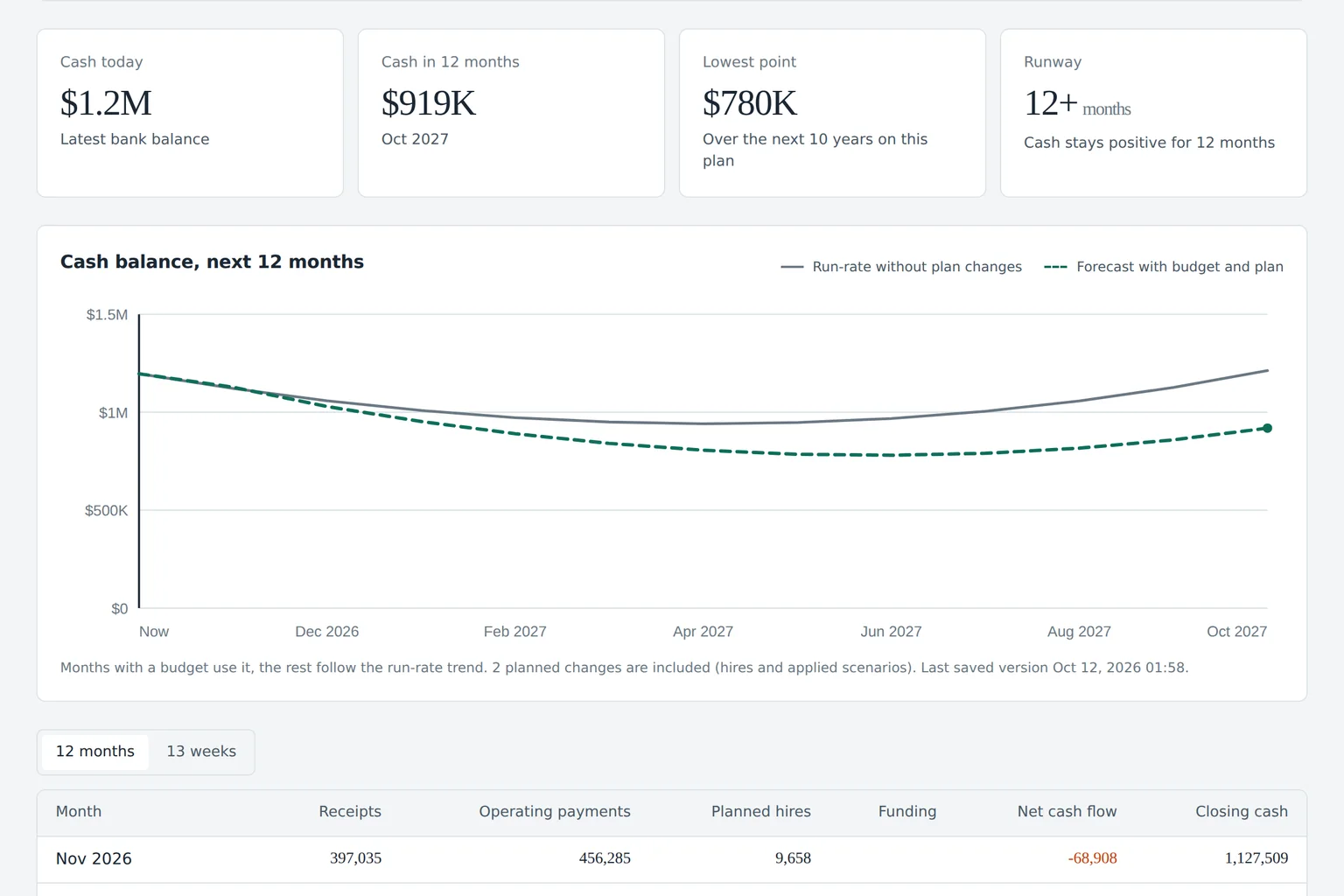Click the 397,035 receipts cell
The height and width of the screenshot is (896, 1344).
(355, 858)
